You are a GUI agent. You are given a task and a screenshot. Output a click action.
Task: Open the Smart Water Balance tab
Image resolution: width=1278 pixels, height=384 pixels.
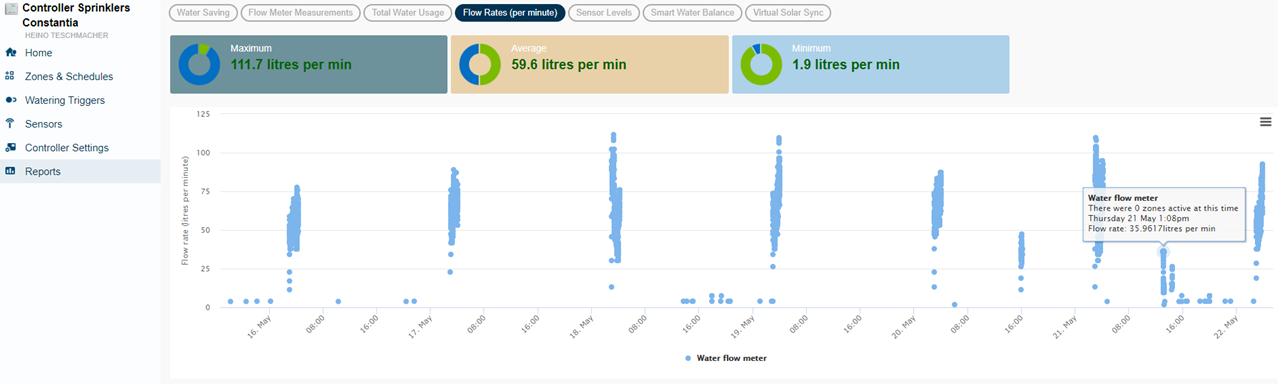[691, 13]
